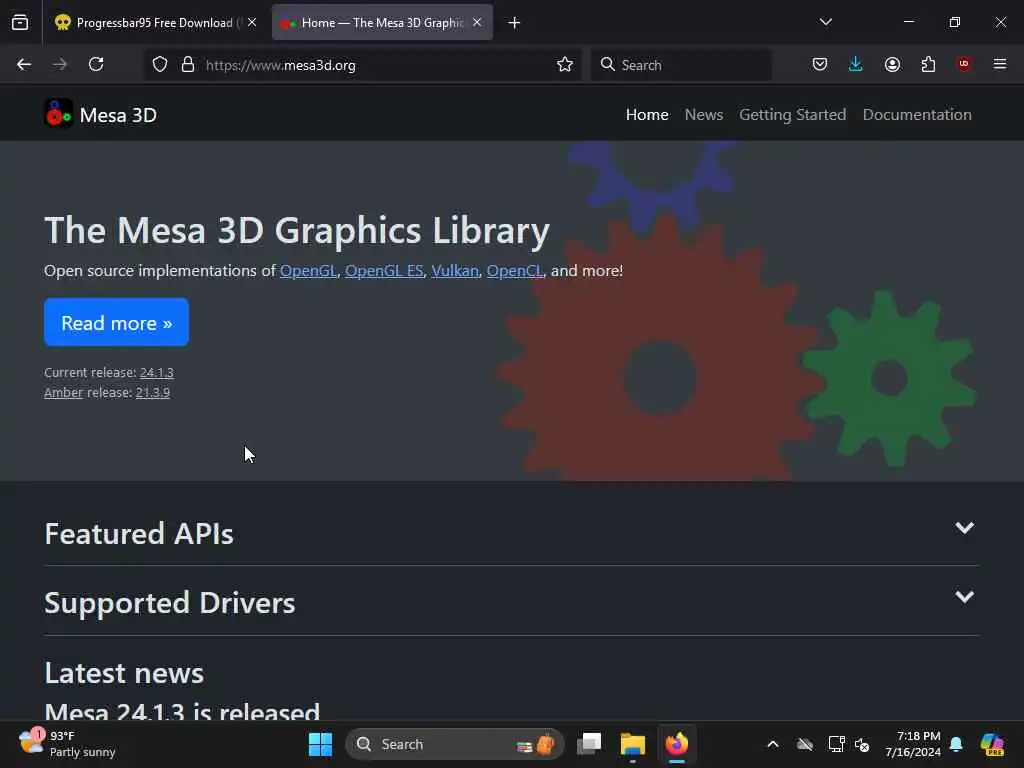
Task: Open Task View on taskbar
Action: point(589,744)
